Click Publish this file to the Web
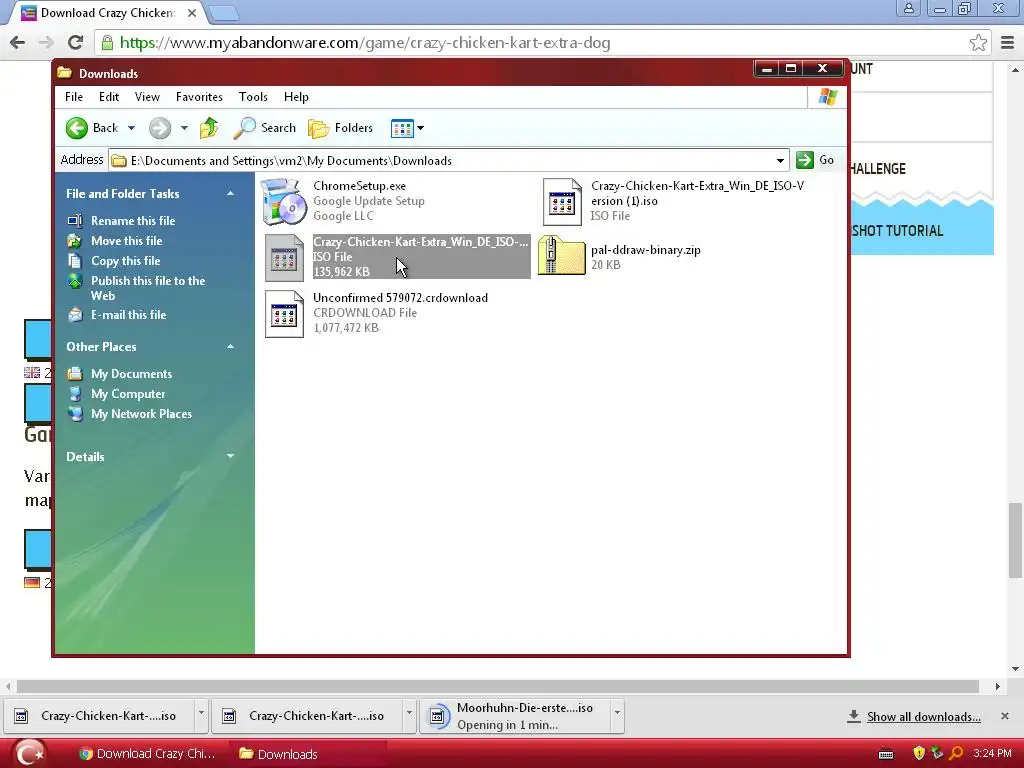 [148, 288]
